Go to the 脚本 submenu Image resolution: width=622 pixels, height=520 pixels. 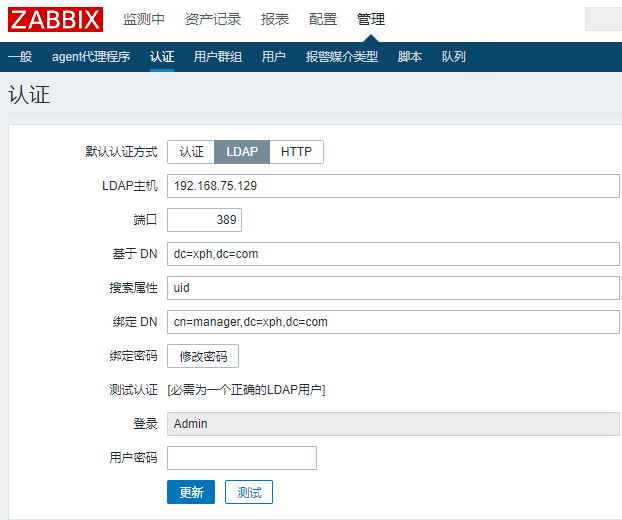pos(410,57)
